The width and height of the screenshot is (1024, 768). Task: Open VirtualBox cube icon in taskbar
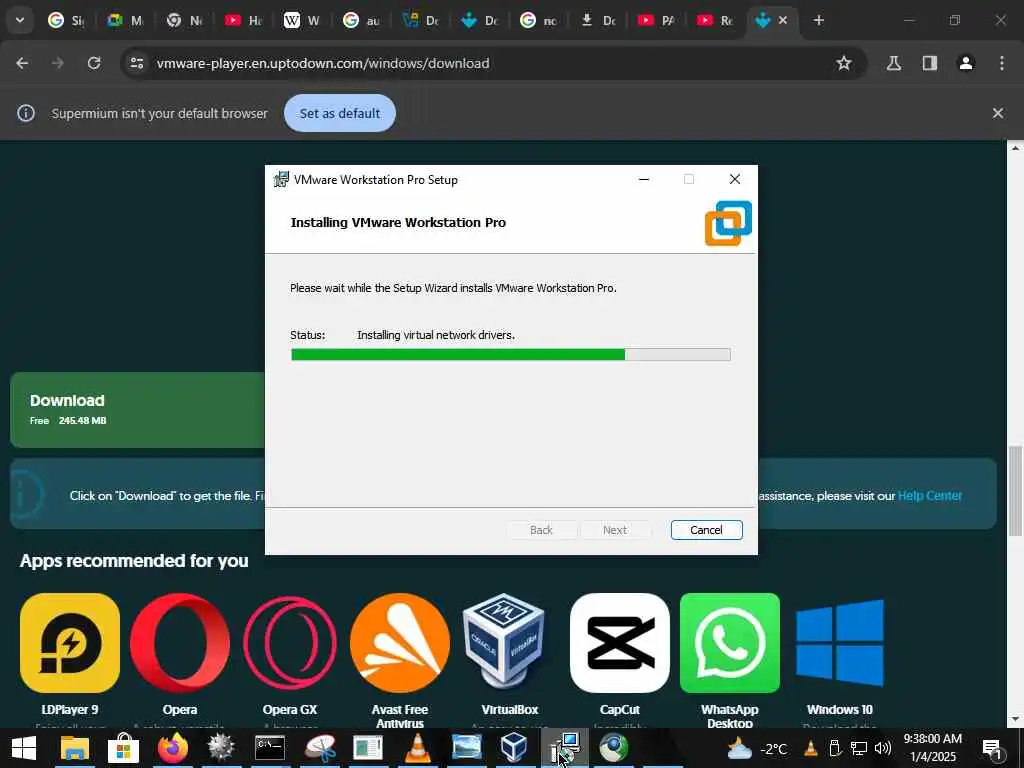(x=515, y=748)
